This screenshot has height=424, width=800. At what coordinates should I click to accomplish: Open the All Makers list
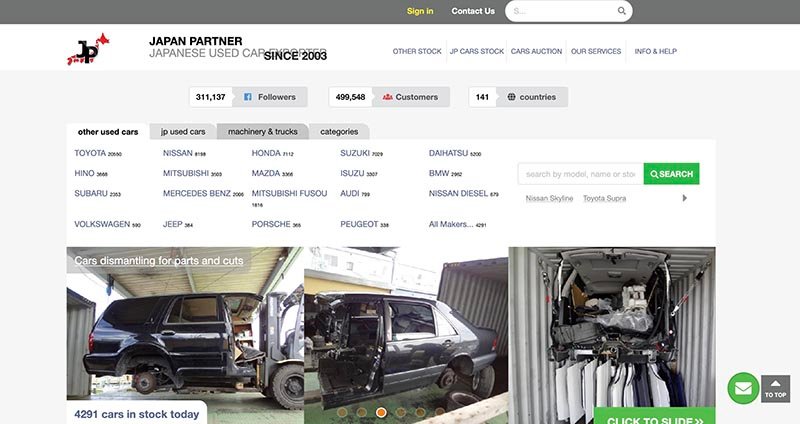click(x=451, y=224)
